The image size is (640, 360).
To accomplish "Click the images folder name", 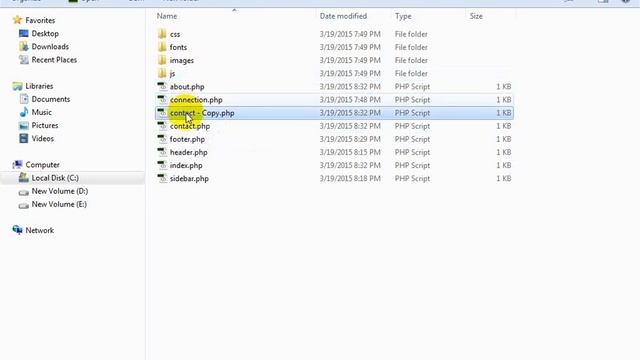I will pyautogui.click(x=182, y=60).
